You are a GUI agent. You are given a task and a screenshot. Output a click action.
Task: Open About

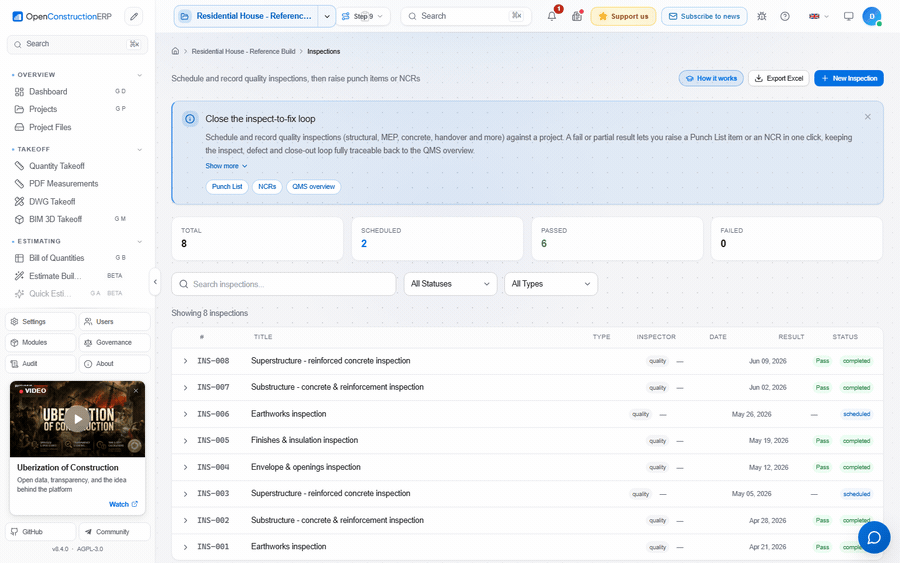[x=114, y=364]
